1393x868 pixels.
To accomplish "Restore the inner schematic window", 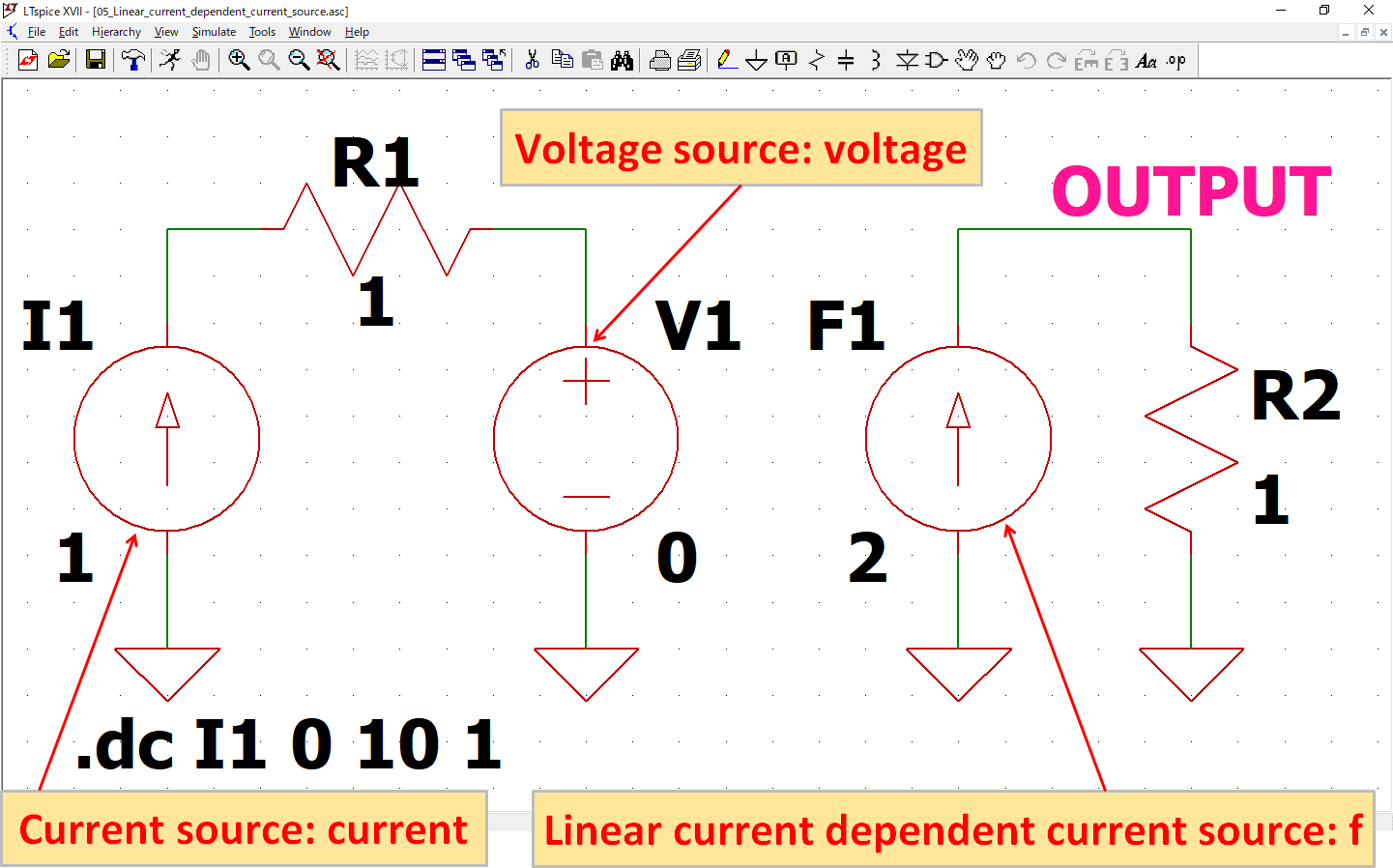I will (x=1364, y=32).
